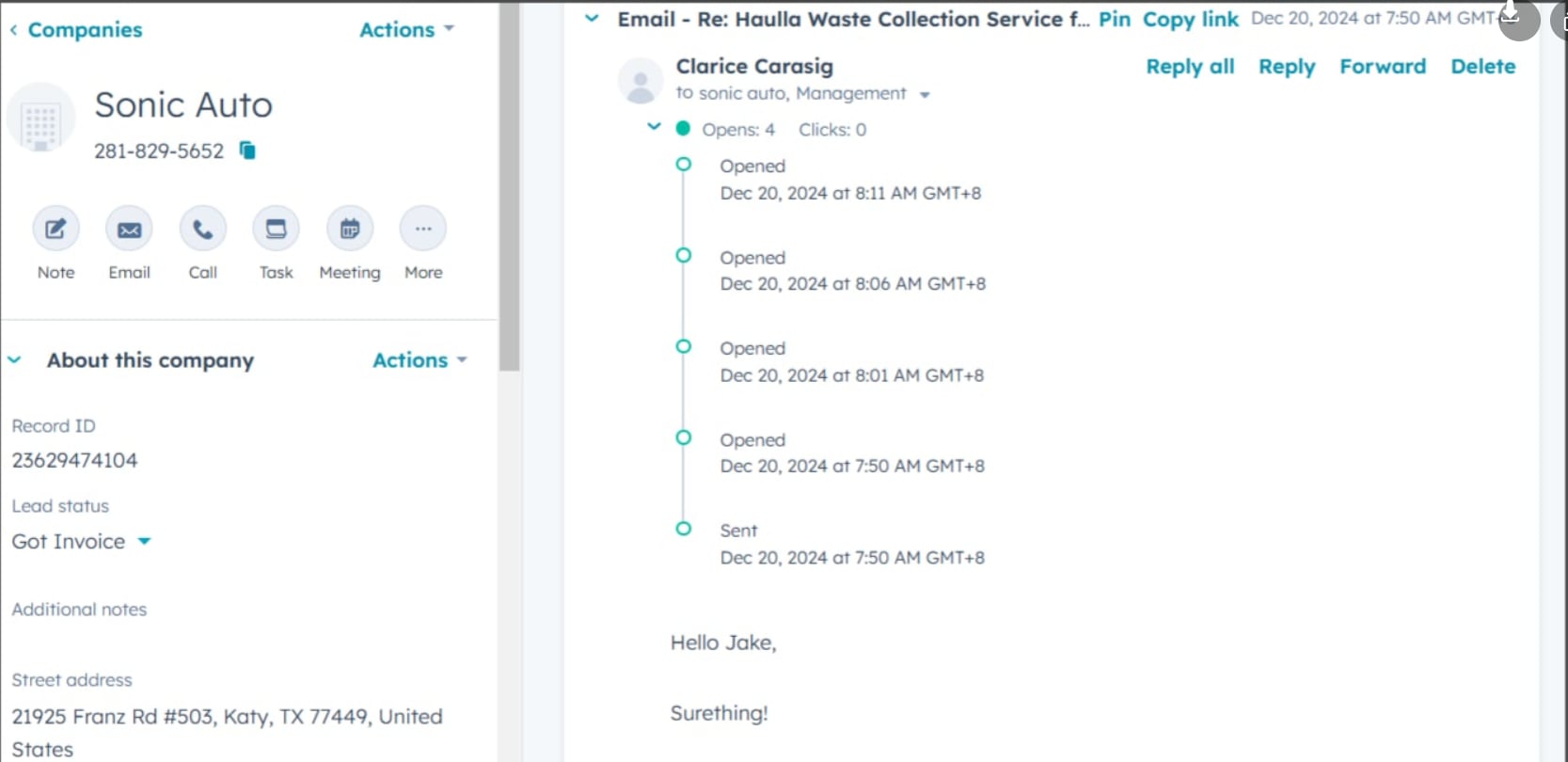The image size is (1568, 762).
Task: Schedule a Meeting
Action: click(x=350, y=229)
